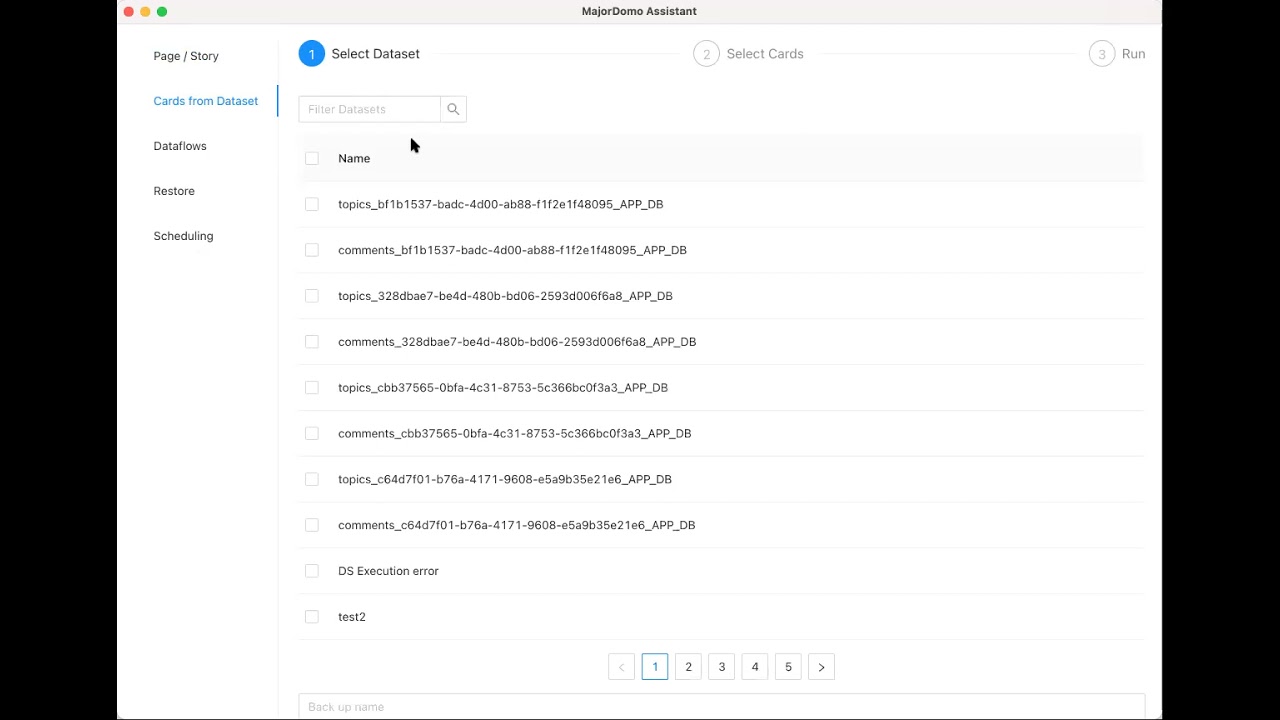This screenshot has height=720, width=1280.
Task: Click the Select Cards step label
Action: click(x=765, y=54)
